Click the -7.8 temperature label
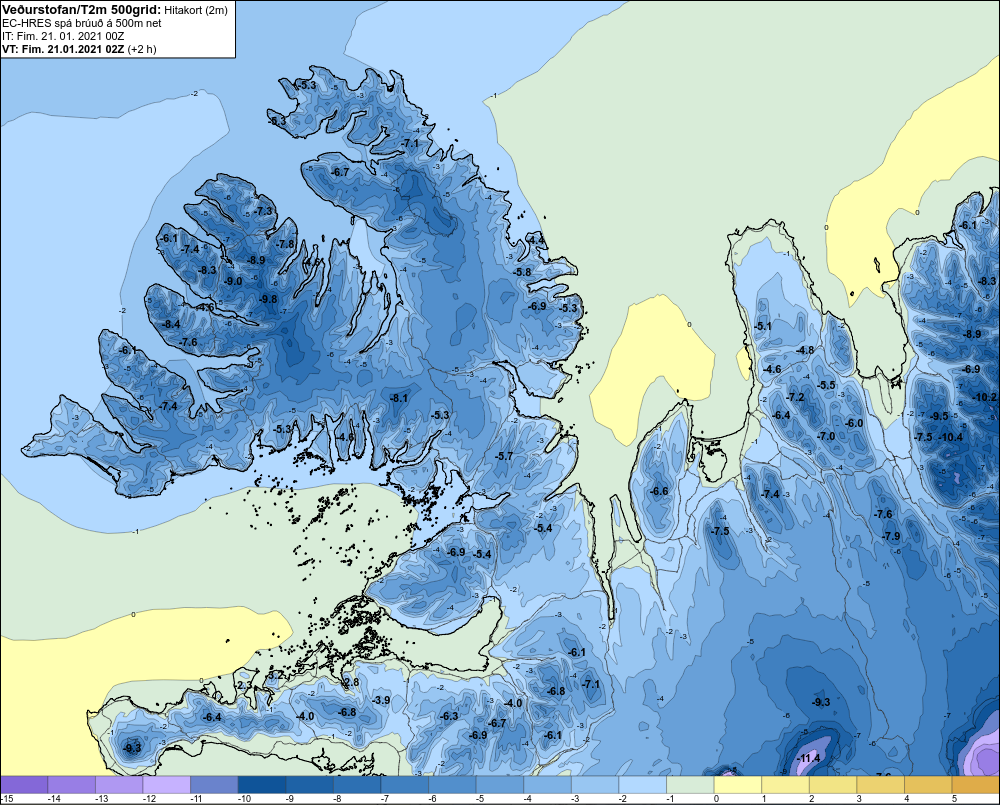This screenshot has height=805, width=1000. point(286,244)
